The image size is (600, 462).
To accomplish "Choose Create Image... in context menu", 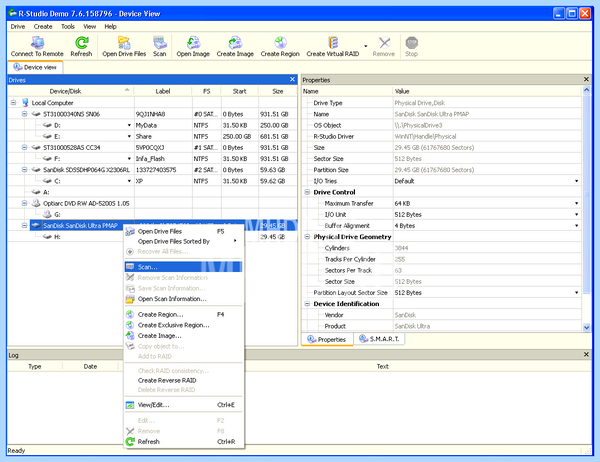I will (183, 336).
